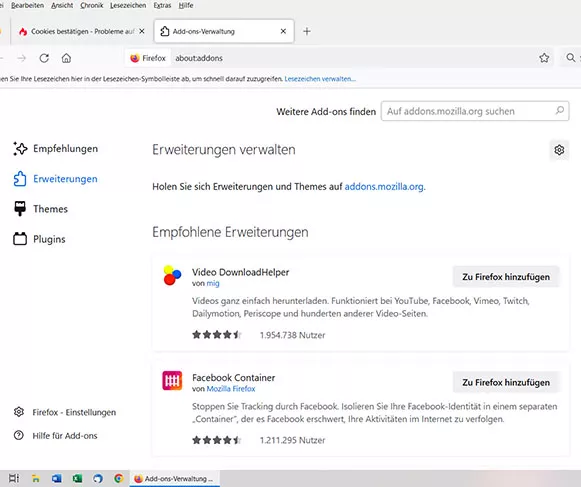
Task: Close the Add-ons-Verwaltung tab
Action: (283, 32)
